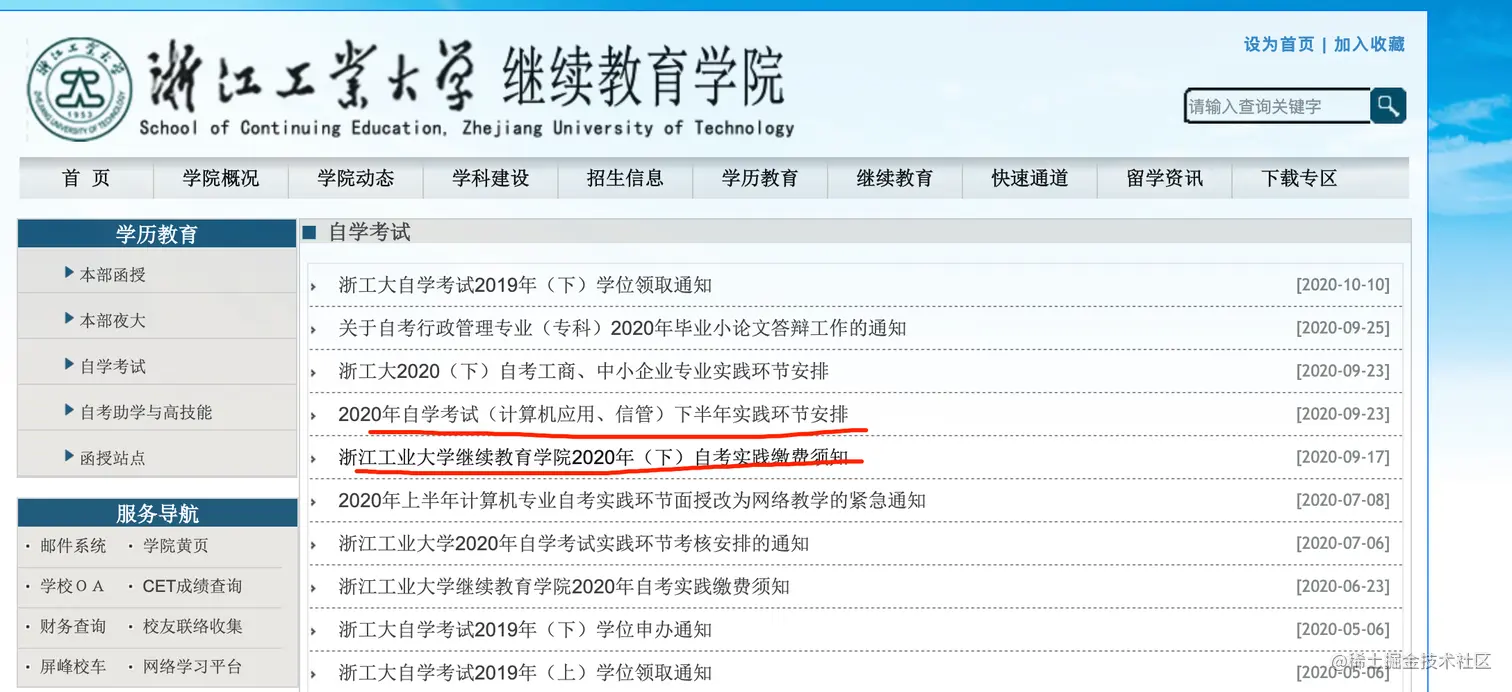Open CET成绩查询 service link
Image resolution: width=1512 pixels, height=692 pixels.
(192, 586)
